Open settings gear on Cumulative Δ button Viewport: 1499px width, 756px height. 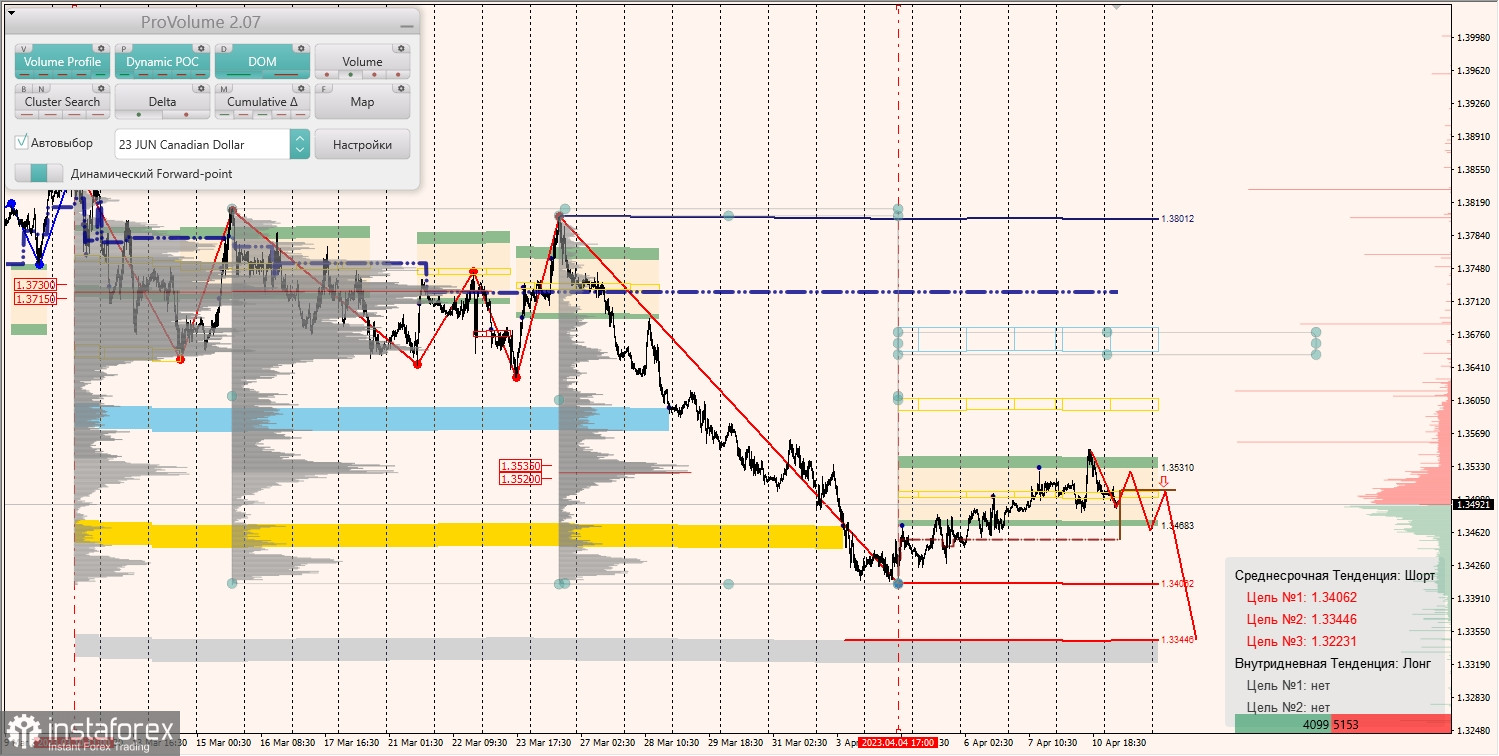tap(300, 88)
